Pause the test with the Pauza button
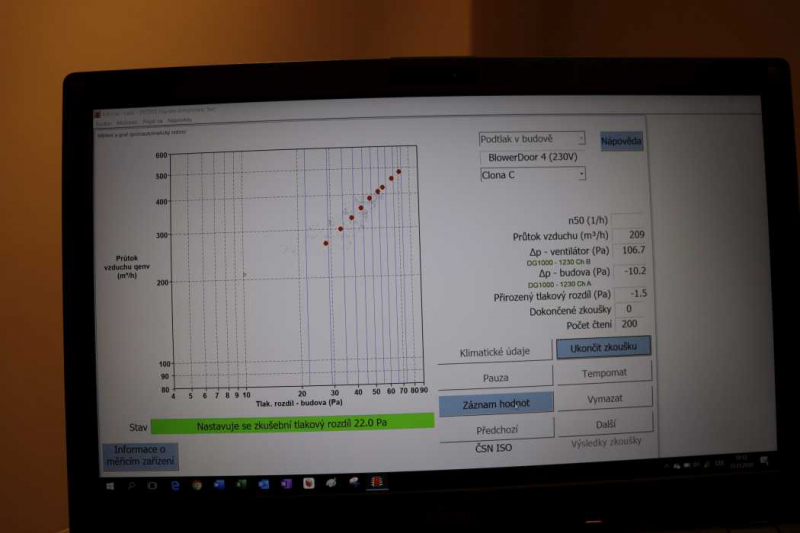Image resolution: width=800 pixels, height=533 pixels. pyautogui.click(x=495, y=378)
